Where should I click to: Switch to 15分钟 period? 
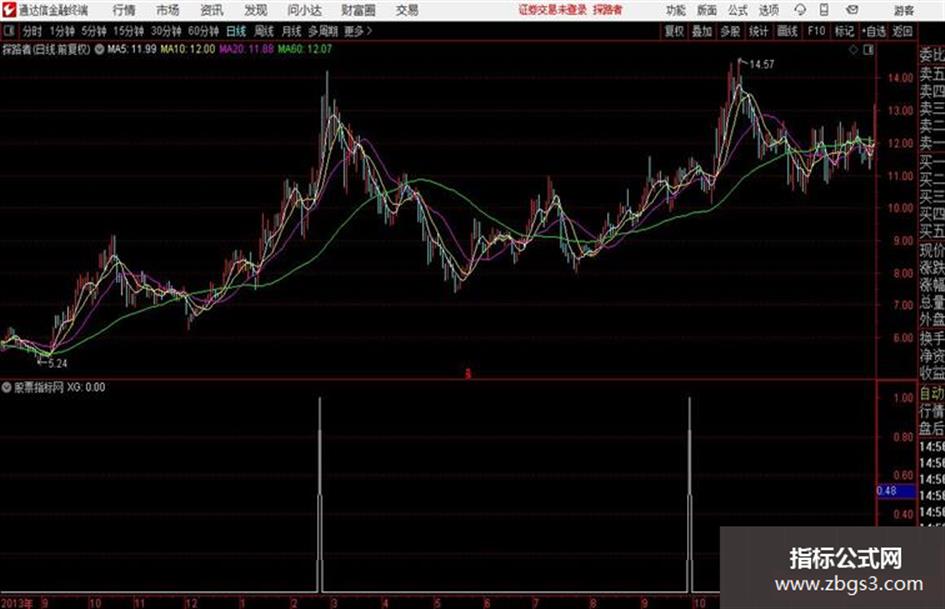(x=128, y=31)
